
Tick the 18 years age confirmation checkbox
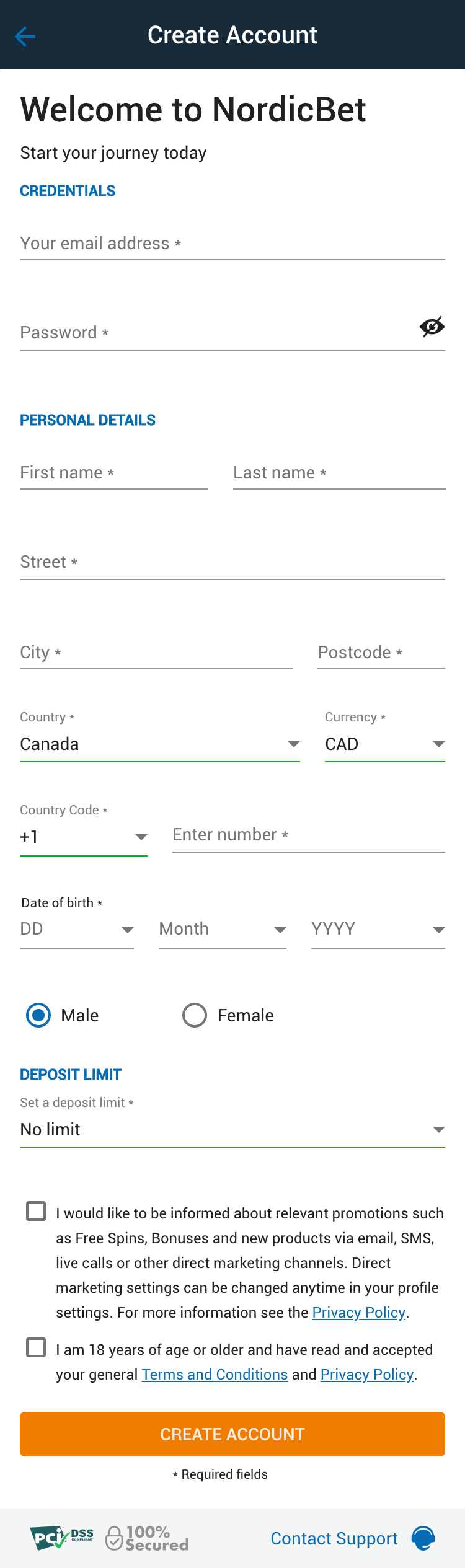coord(36,1347)
